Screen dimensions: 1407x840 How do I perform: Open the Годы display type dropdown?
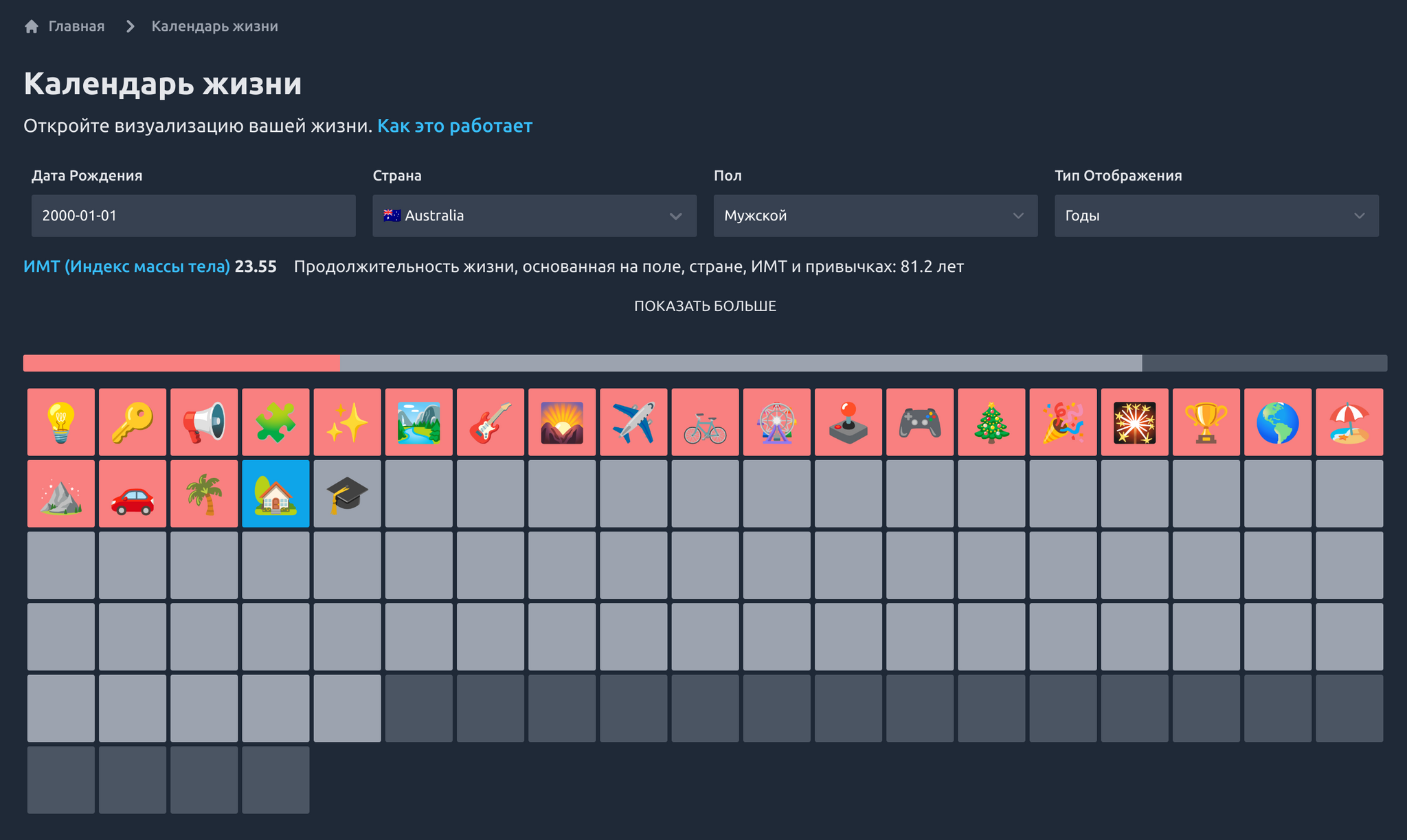point(1216,216)
